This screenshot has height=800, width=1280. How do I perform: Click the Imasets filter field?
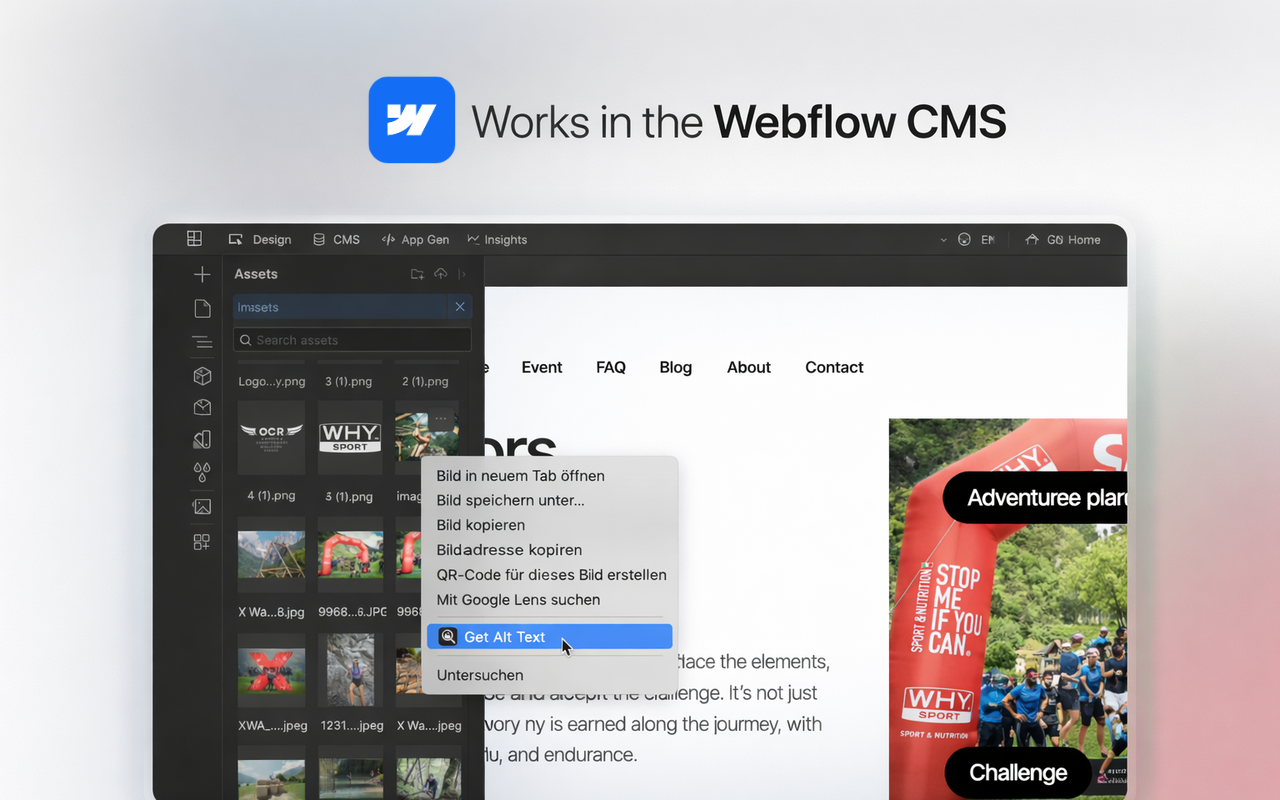[x=352, y=307]
